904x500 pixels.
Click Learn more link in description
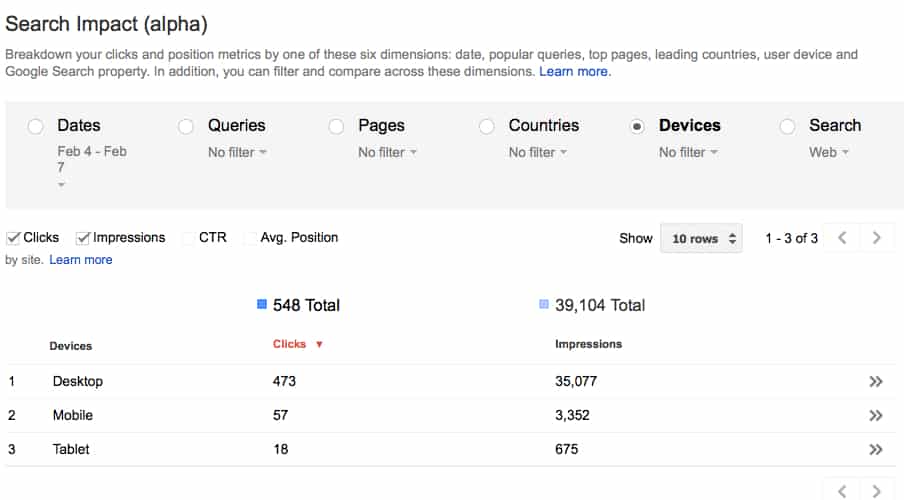pos(573,72)
